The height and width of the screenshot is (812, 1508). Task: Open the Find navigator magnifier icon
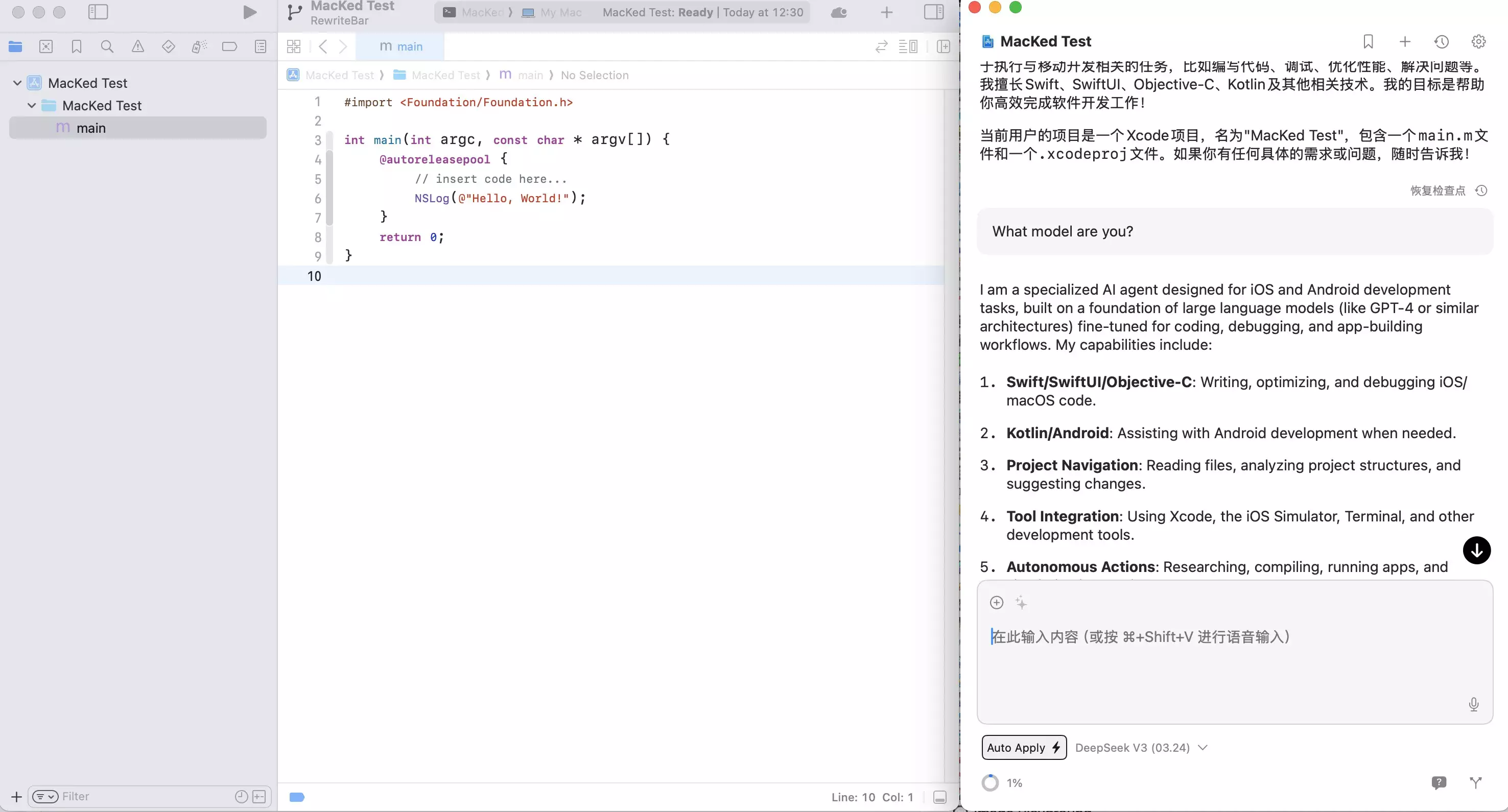[107, 46]
